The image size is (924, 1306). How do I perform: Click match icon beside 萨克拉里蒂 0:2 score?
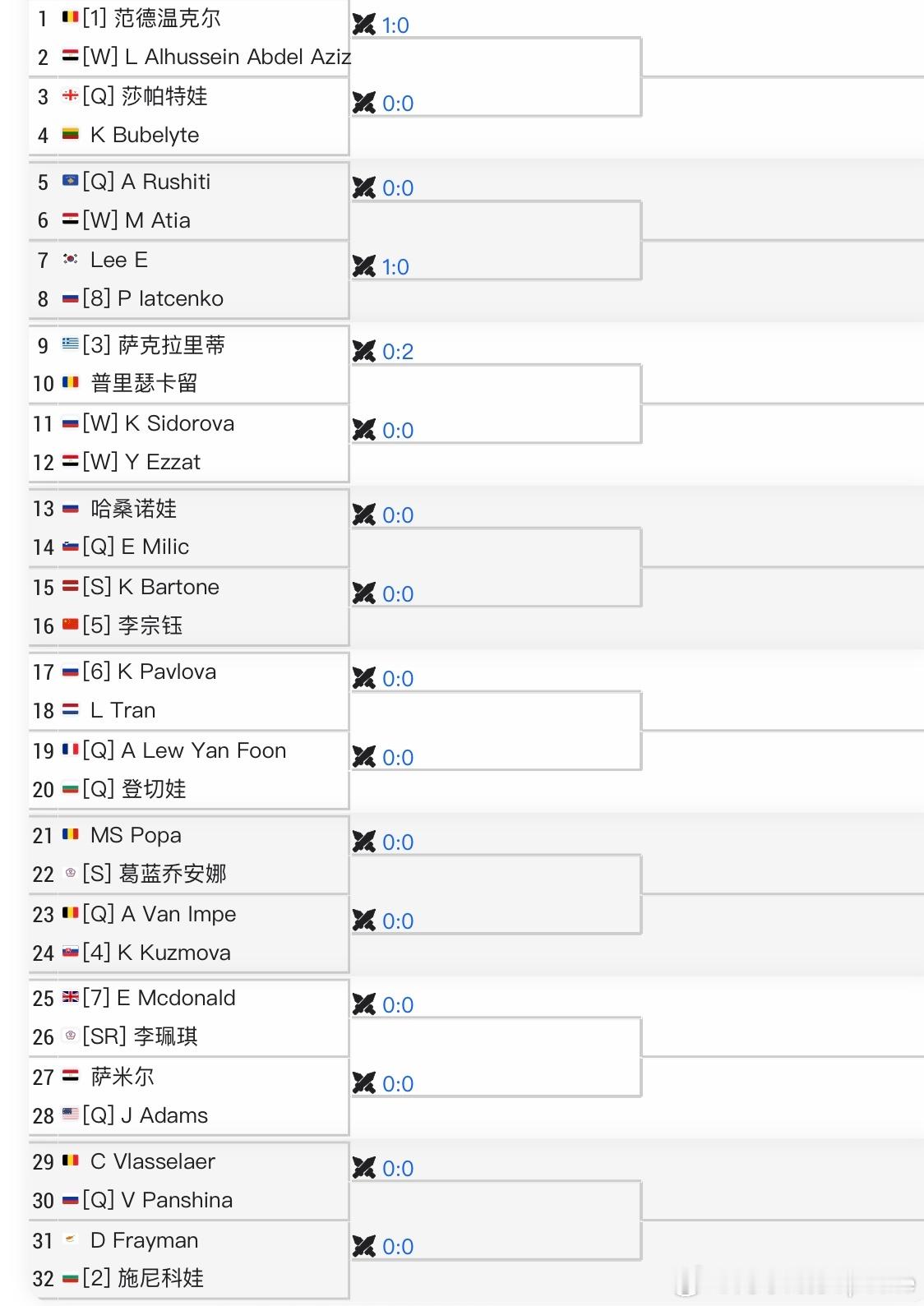(x=363, y=351)
